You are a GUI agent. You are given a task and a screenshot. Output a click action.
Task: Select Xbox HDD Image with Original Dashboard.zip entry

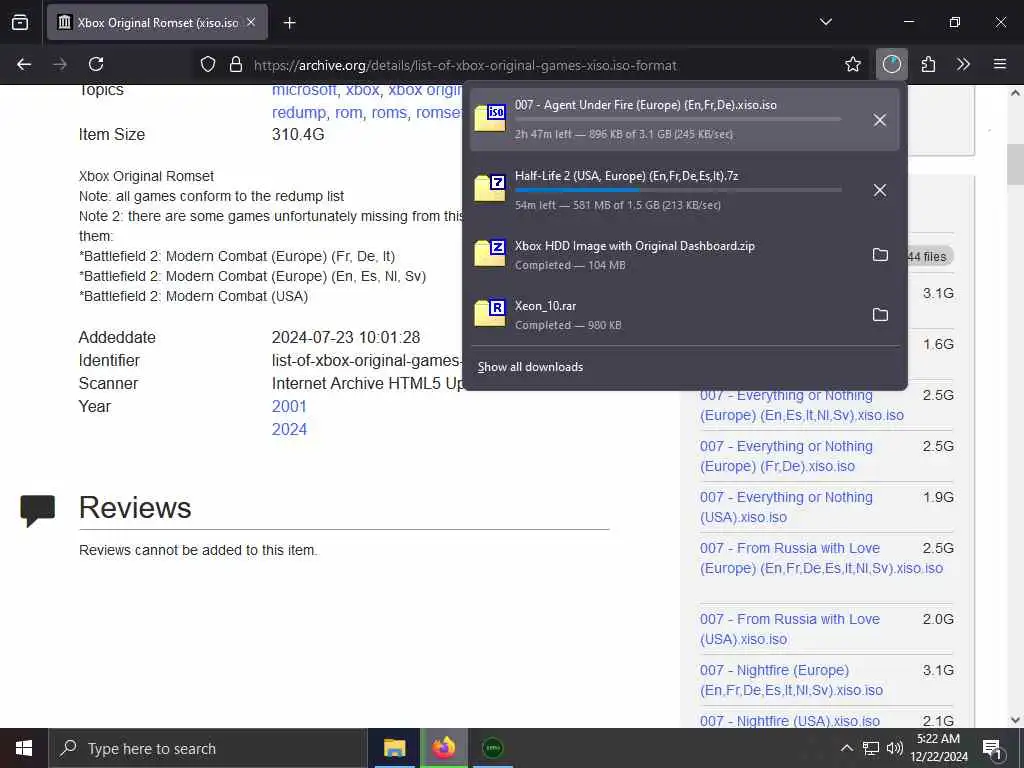point(684,255)
